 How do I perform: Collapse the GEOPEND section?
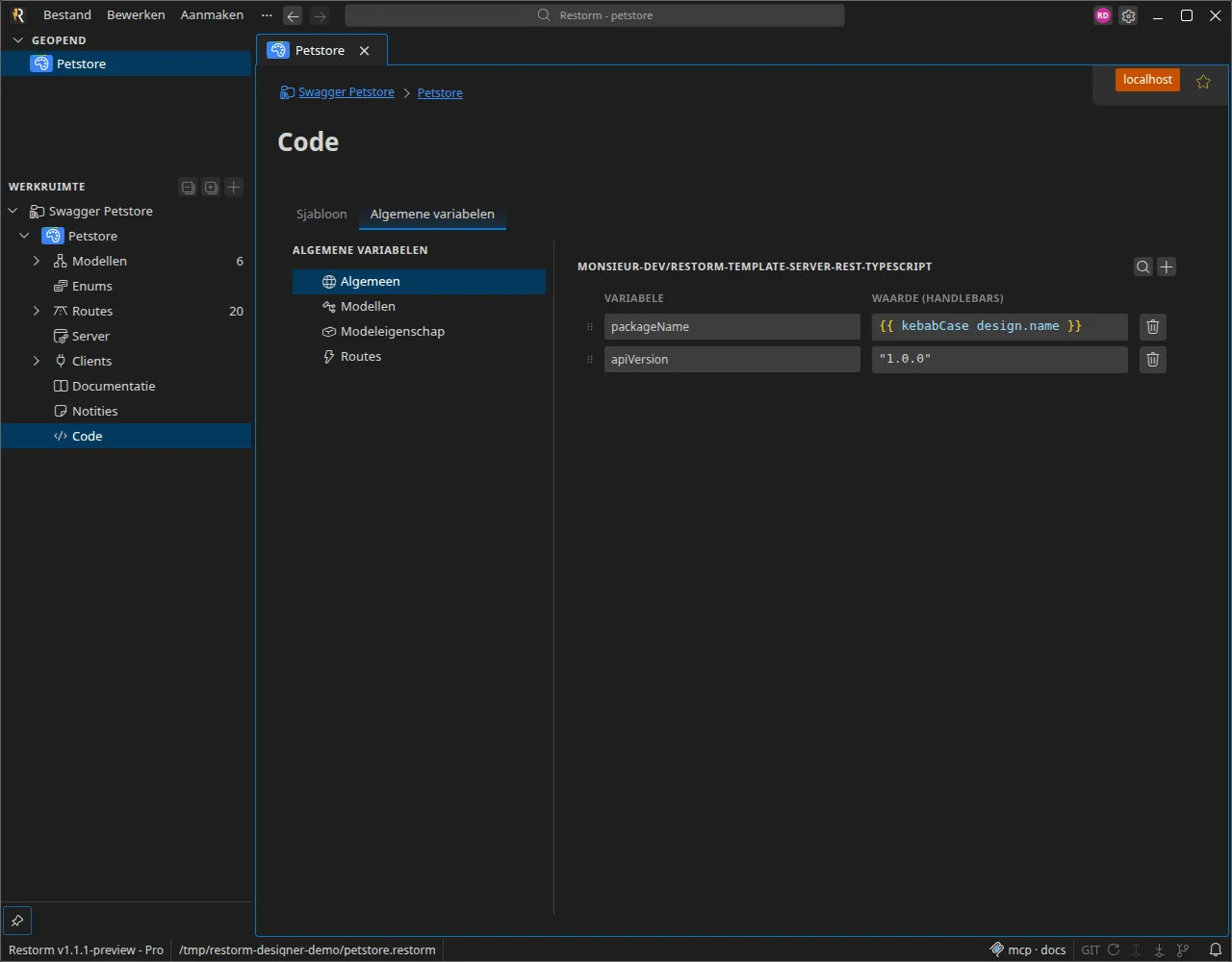point(17,40)
